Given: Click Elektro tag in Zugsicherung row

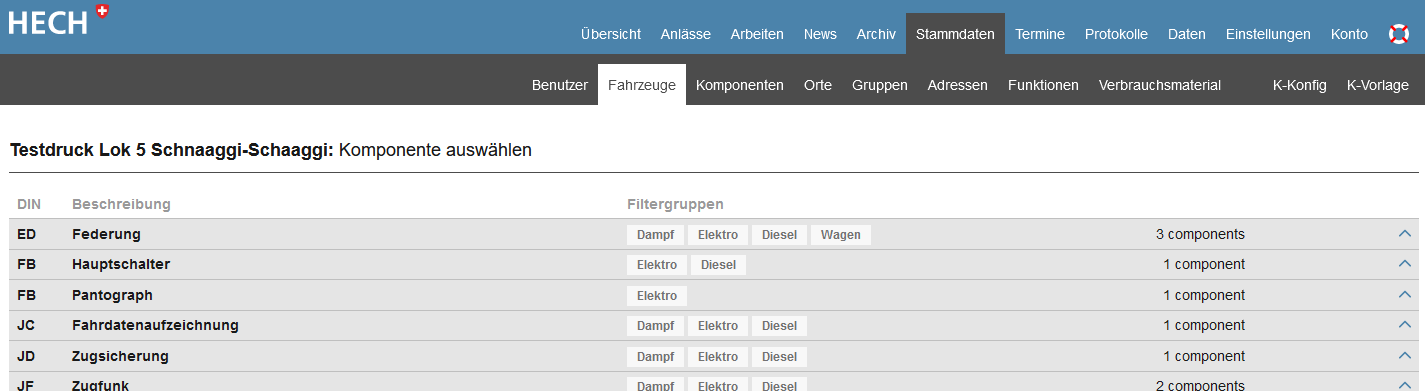Looking at the screenshot, I should pyautogui.click(x=718, y=357).
